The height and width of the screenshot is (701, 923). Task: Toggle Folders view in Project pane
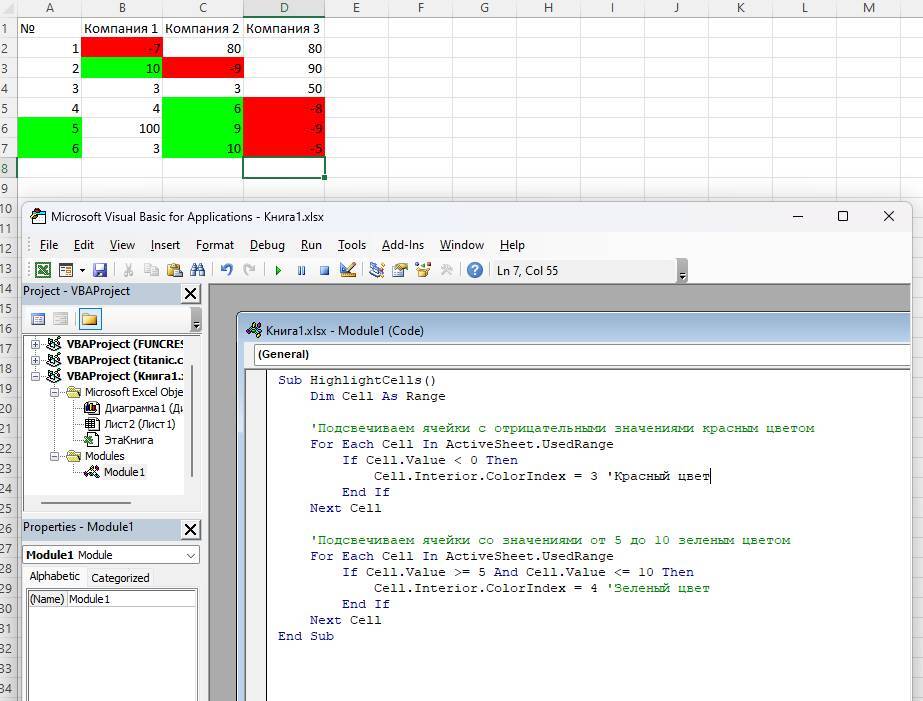(89, 319)
